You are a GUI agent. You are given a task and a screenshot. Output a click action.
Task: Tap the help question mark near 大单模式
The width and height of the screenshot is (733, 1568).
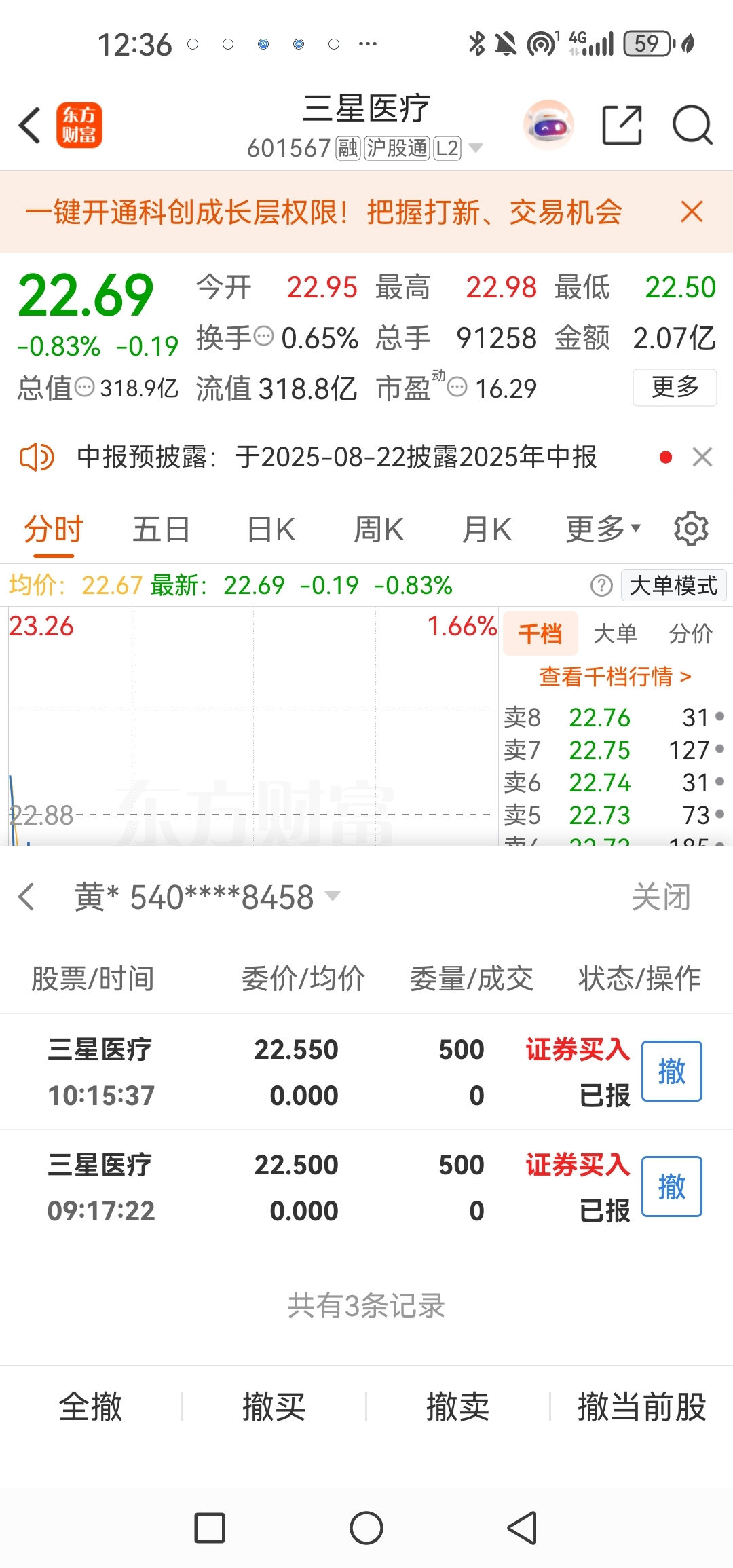(601, 585)
